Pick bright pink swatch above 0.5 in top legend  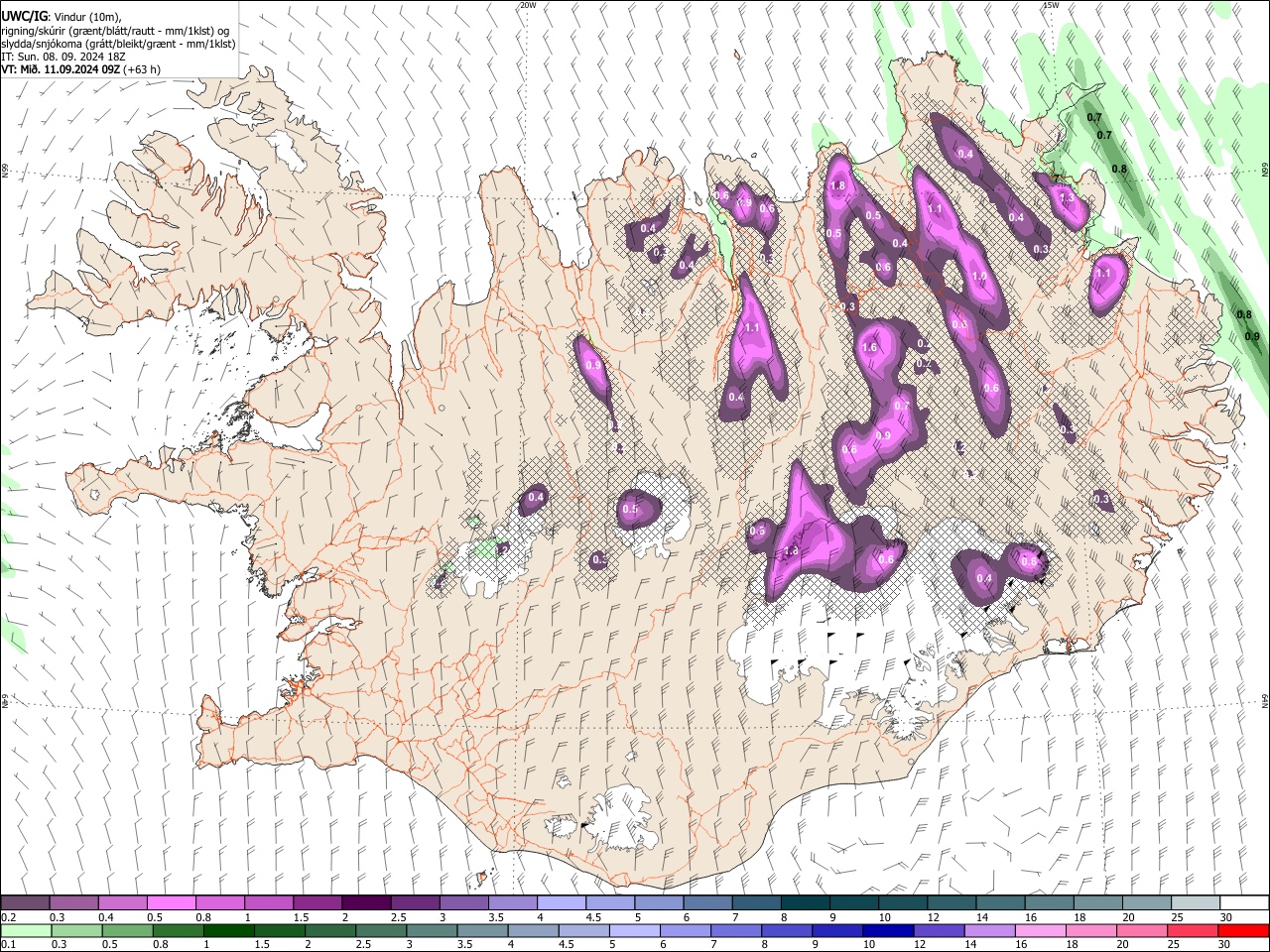(x=171, y=903)
